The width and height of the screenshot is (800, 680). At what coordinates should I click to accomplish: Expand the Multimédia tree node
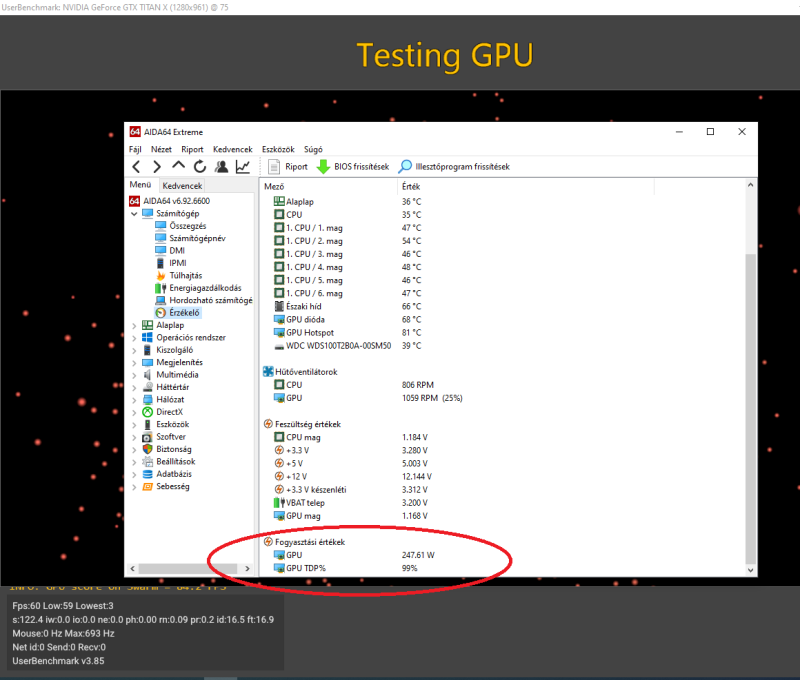[134, 375]
